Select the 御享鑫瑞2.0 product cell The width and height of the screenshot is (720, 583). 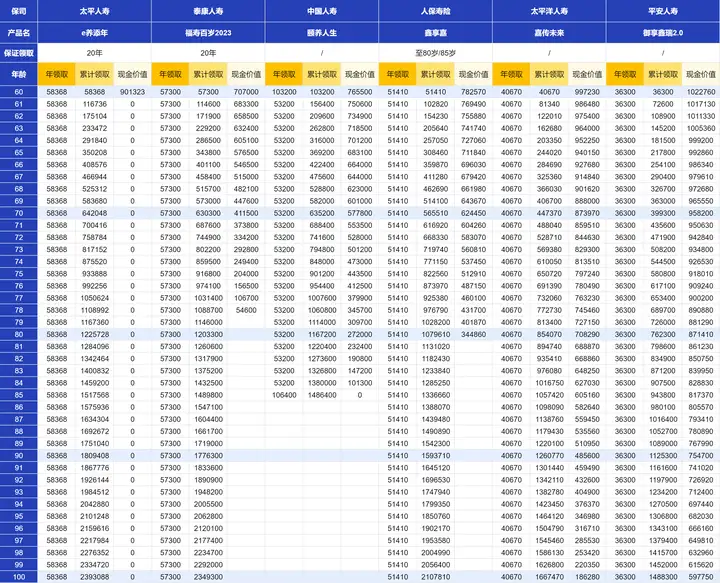662,31
